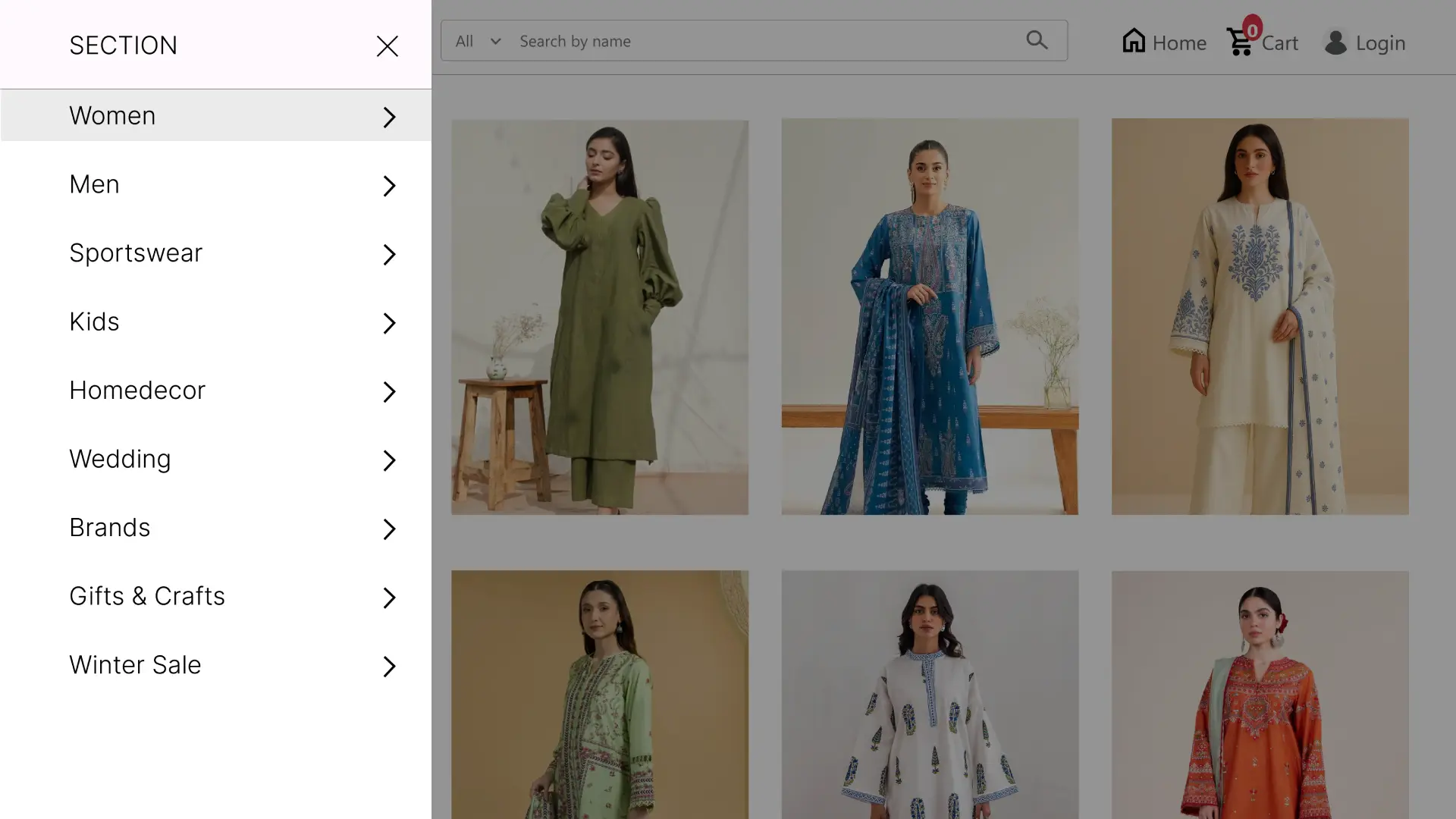The image size is (1456, 819).
Task: Open the Wedding section
Action: coord(119,459)
